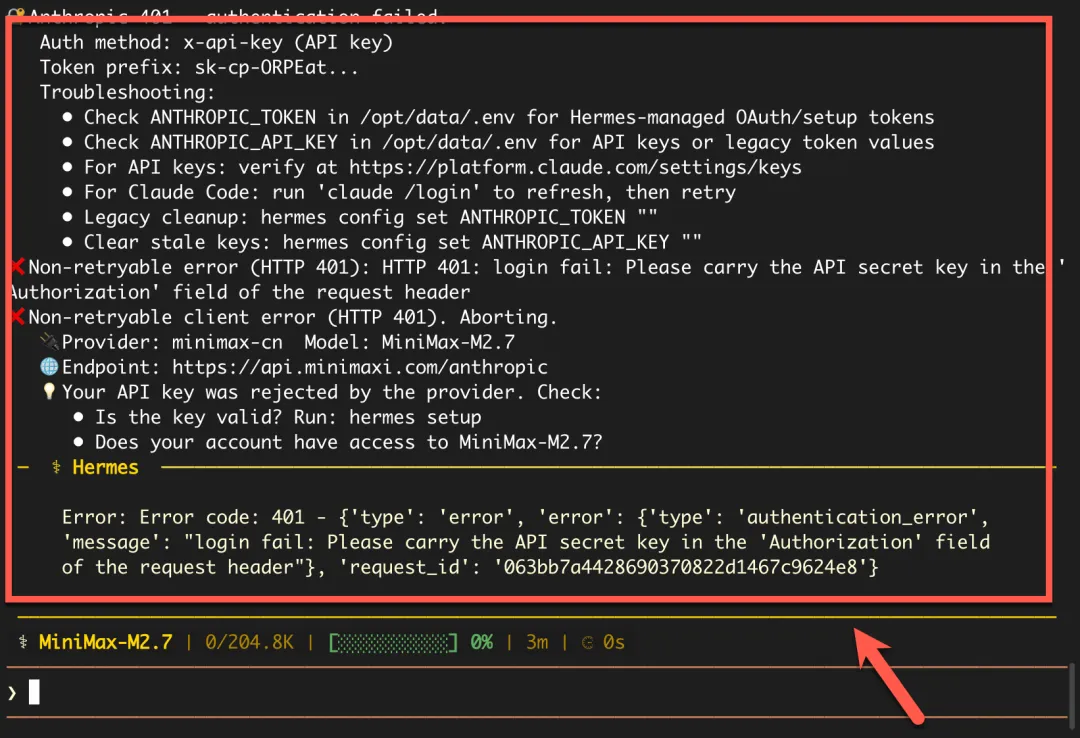Click the prompt chevron before the cursor
Image resolution: width=1080 pixels, height=738 pixels.
coord(12,693)
